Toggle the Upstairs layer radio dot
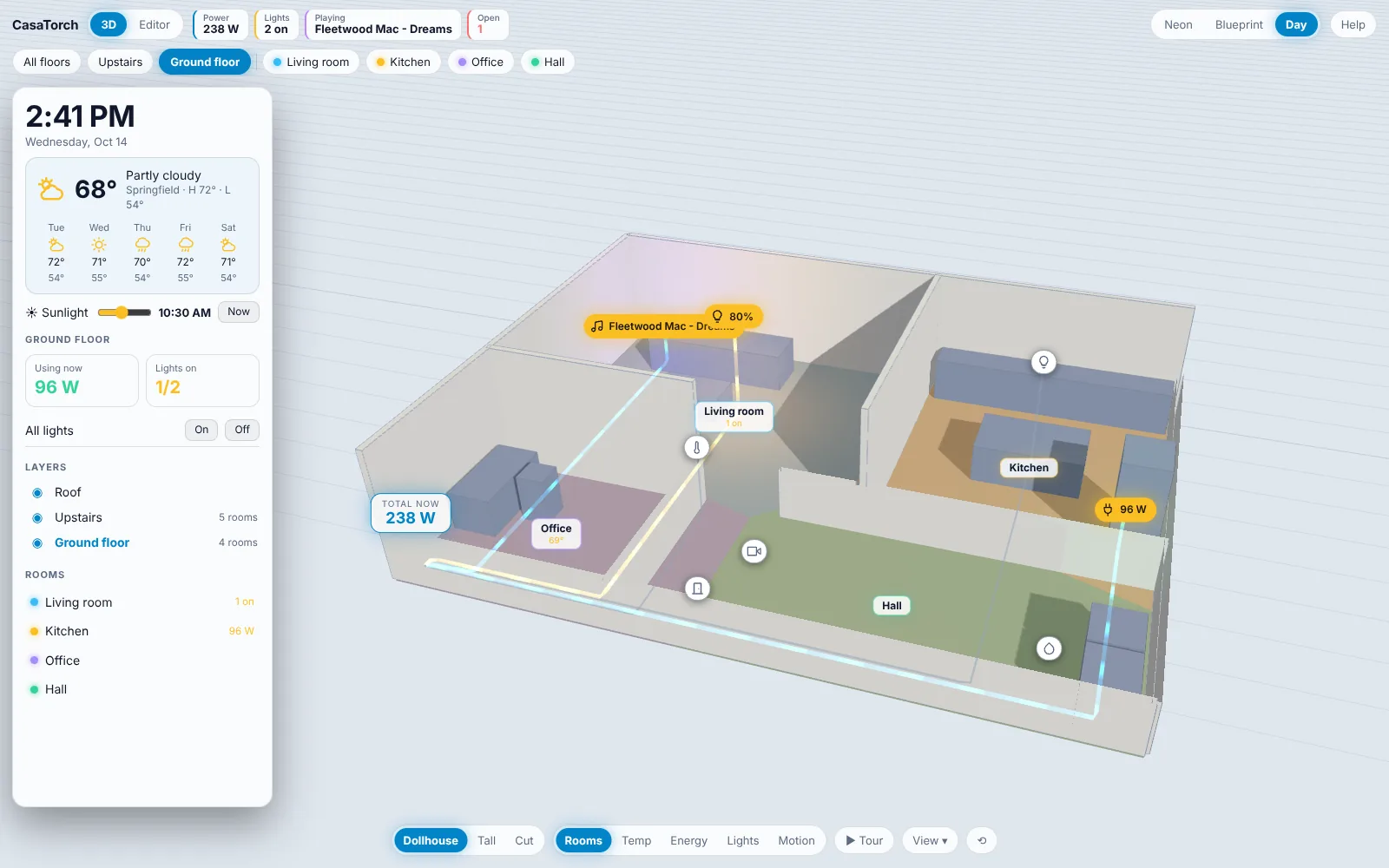 click(x=37, y=518)
